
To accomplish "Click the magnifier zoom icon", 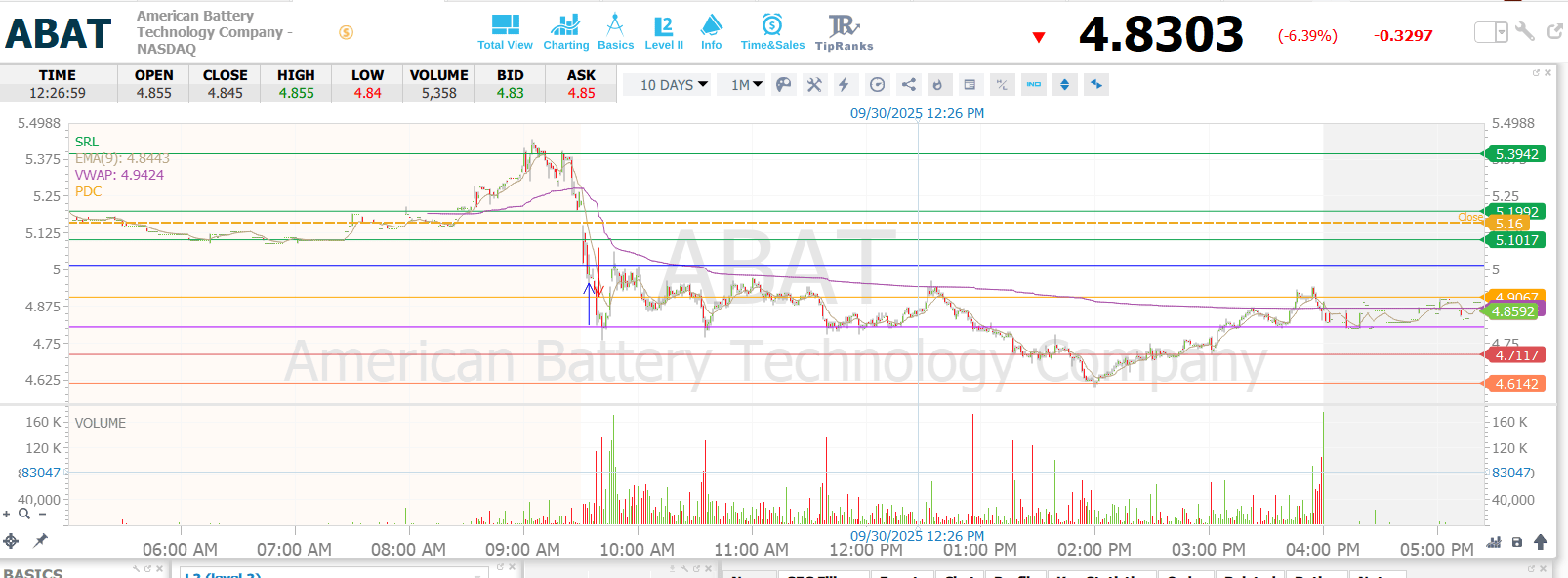I will click(x=24, y=514).
